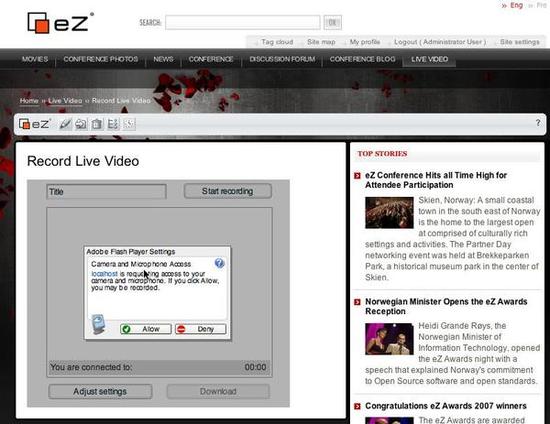This screenshot has width=550, height=424.
Task: Click the edit pencil icon in eZ toolbar
Action: [65, 124]
